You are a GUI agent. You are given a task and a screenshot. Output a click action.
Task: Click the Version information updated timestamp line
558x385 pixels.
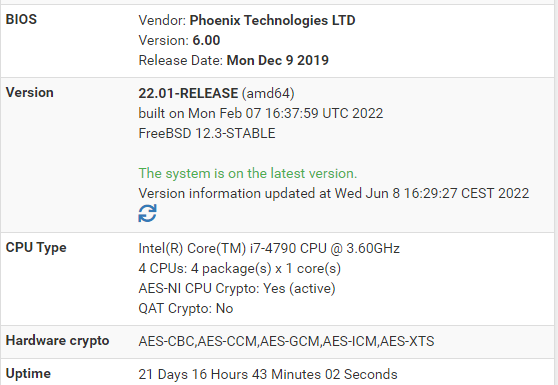(333, 193)
